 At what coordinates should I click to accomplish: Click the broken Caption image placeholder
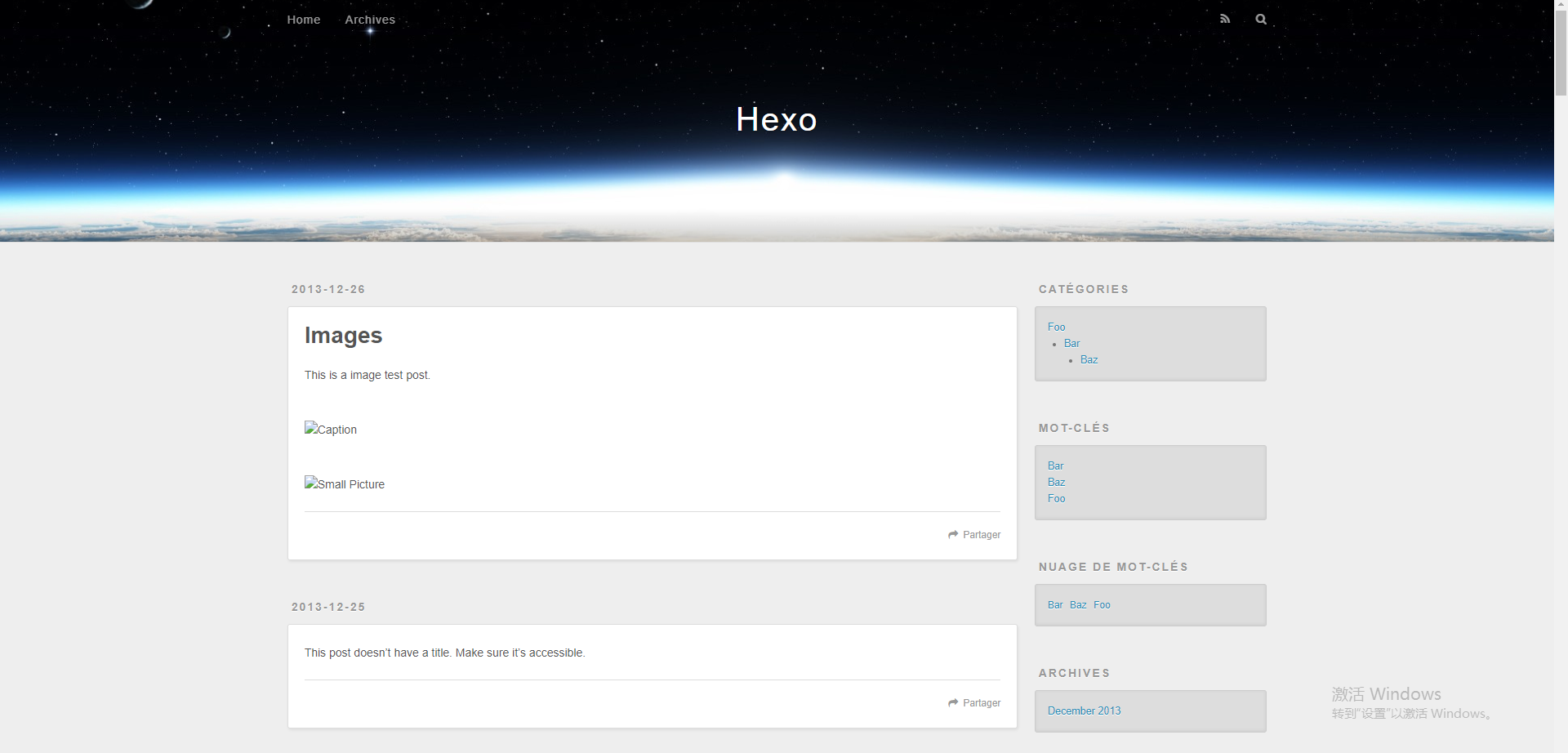tap(330, 429)
